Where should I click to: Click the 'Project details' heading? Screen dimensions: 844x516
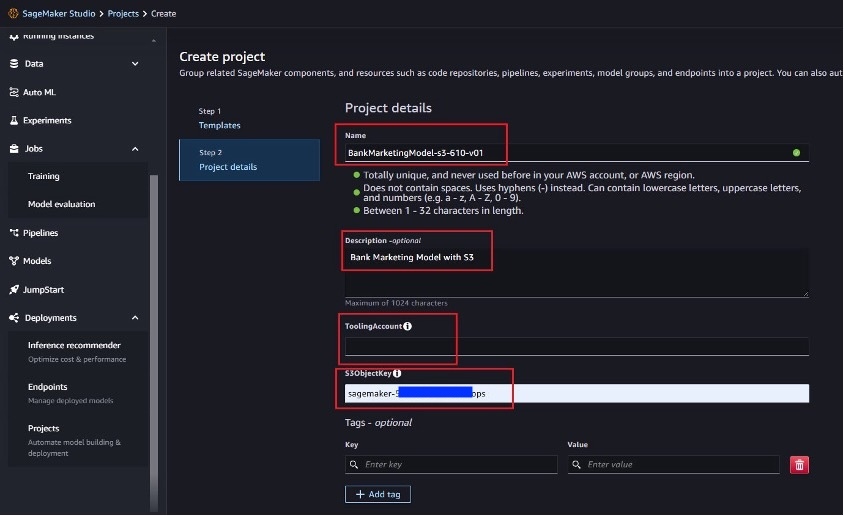(388, 108)
